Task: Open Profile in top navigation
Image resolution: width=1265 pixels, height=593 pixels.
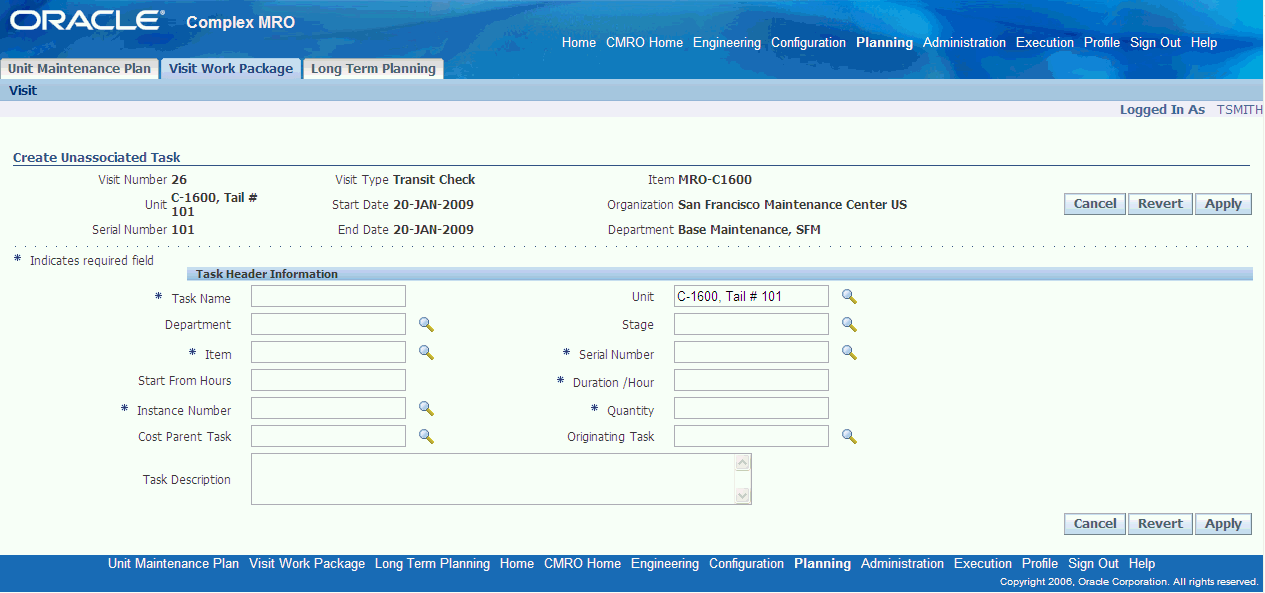Action: coord(1102,43)
